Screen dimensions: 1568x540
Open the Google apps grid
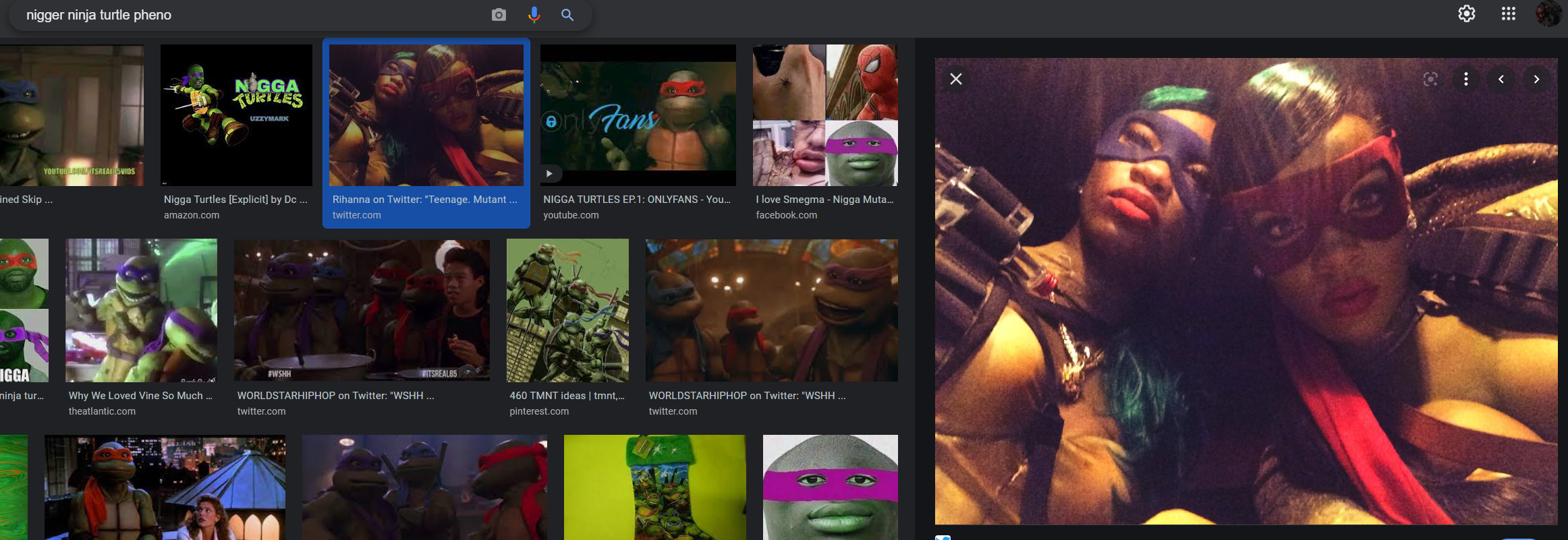coord(1509,13)
